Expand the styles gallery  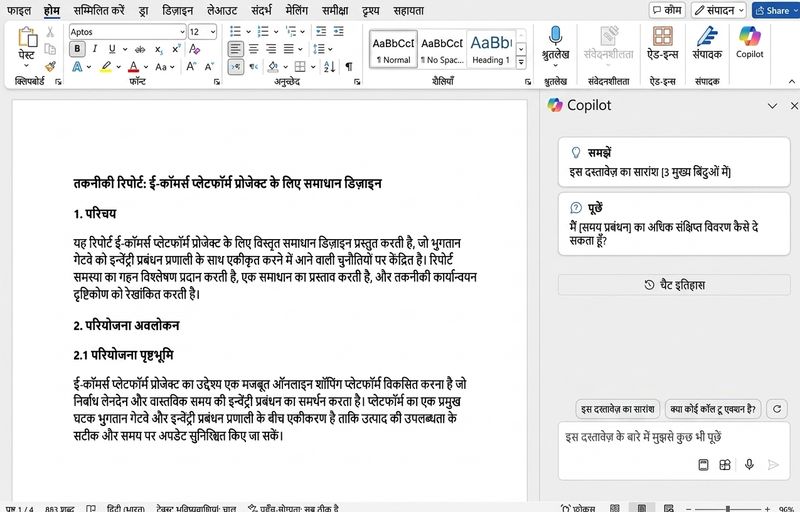[521, 62]
